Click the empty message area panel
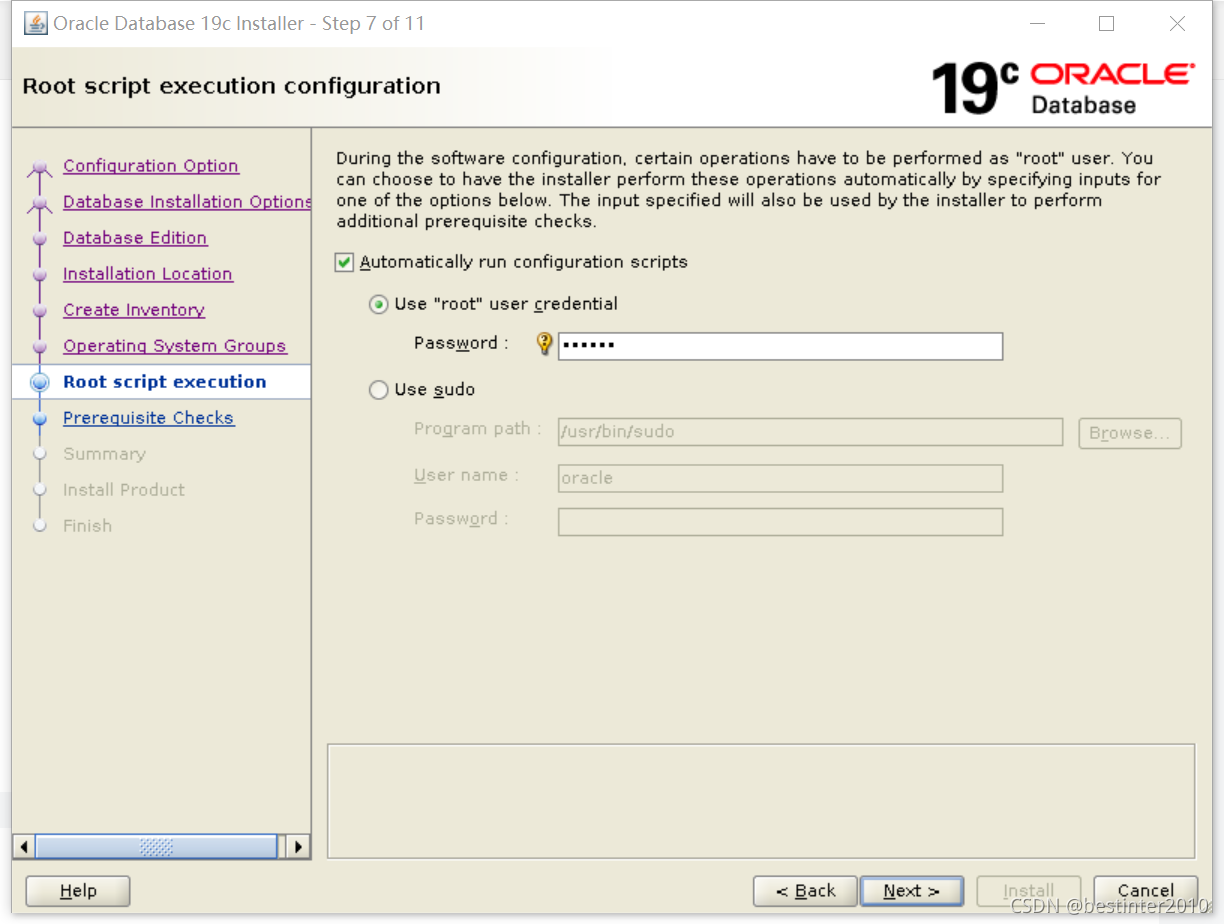The width and height of the screenshot is (1224, 924). [x=761, y=801]
